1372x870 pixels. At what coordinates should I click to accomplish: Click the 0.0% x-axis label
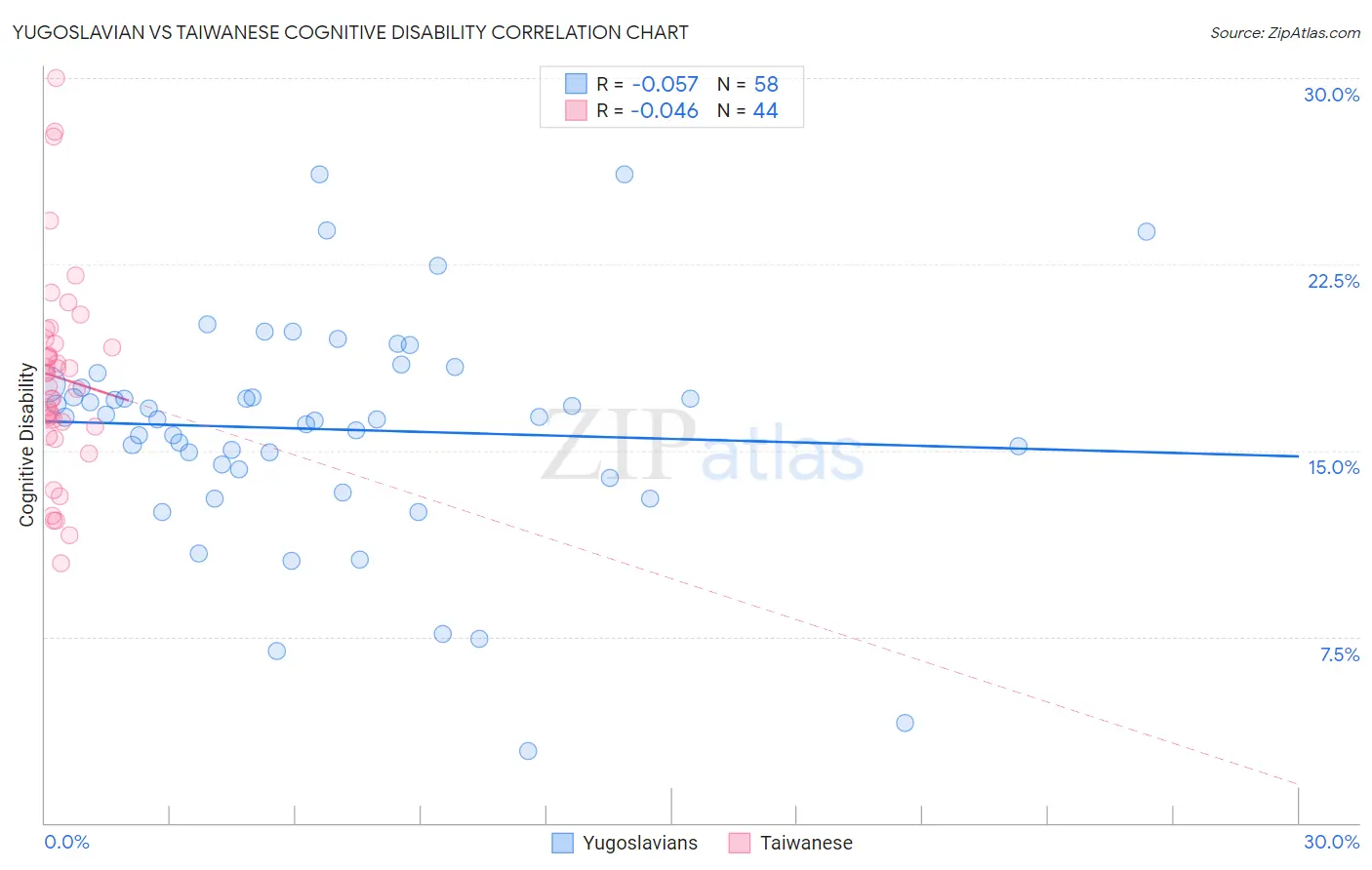click(66, 842)
